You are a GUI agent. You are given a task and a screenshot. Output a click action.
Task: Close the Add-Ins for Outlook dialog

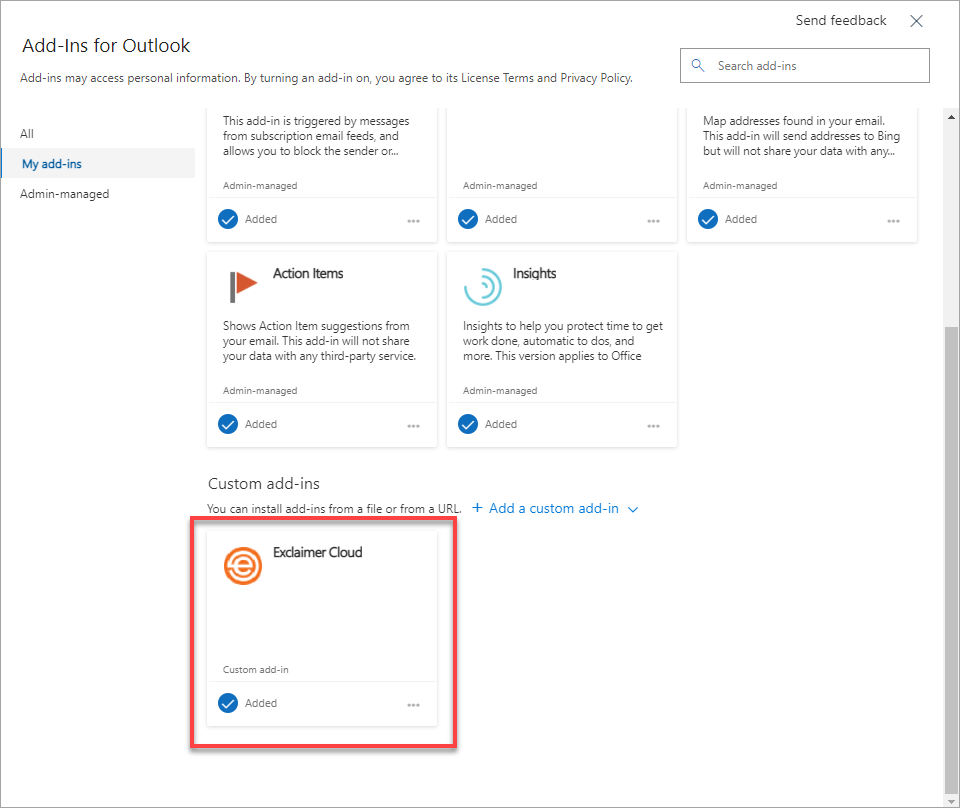(x=916, y=21)
